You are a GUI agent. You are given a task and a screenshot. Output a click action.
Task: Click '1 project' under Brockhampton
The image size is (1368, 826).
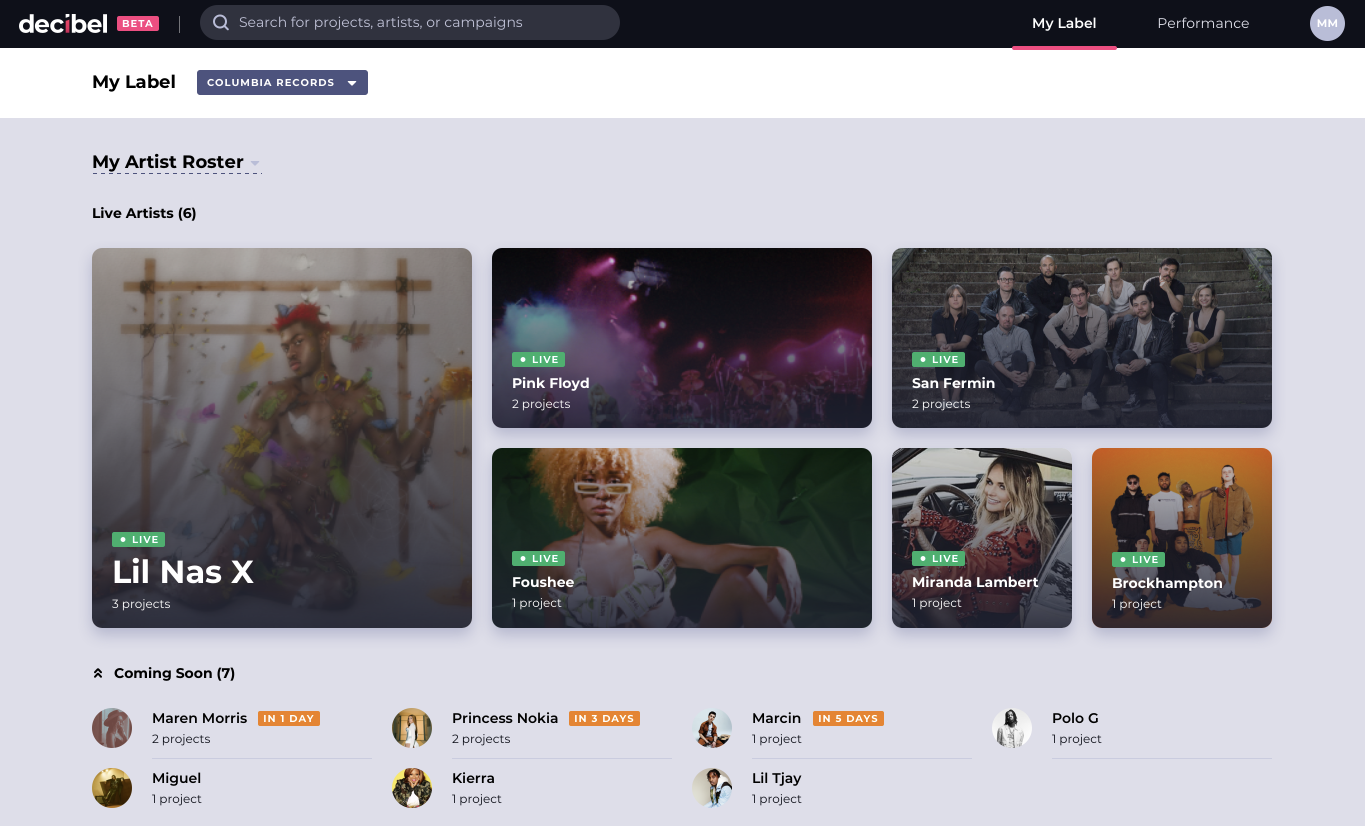[1137, 604]
